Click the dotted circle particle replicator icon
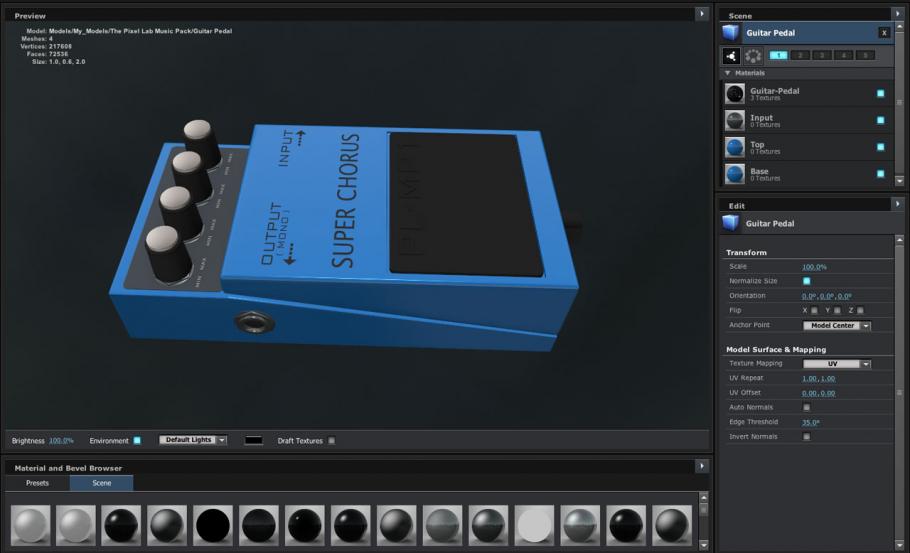 point(753,56)
